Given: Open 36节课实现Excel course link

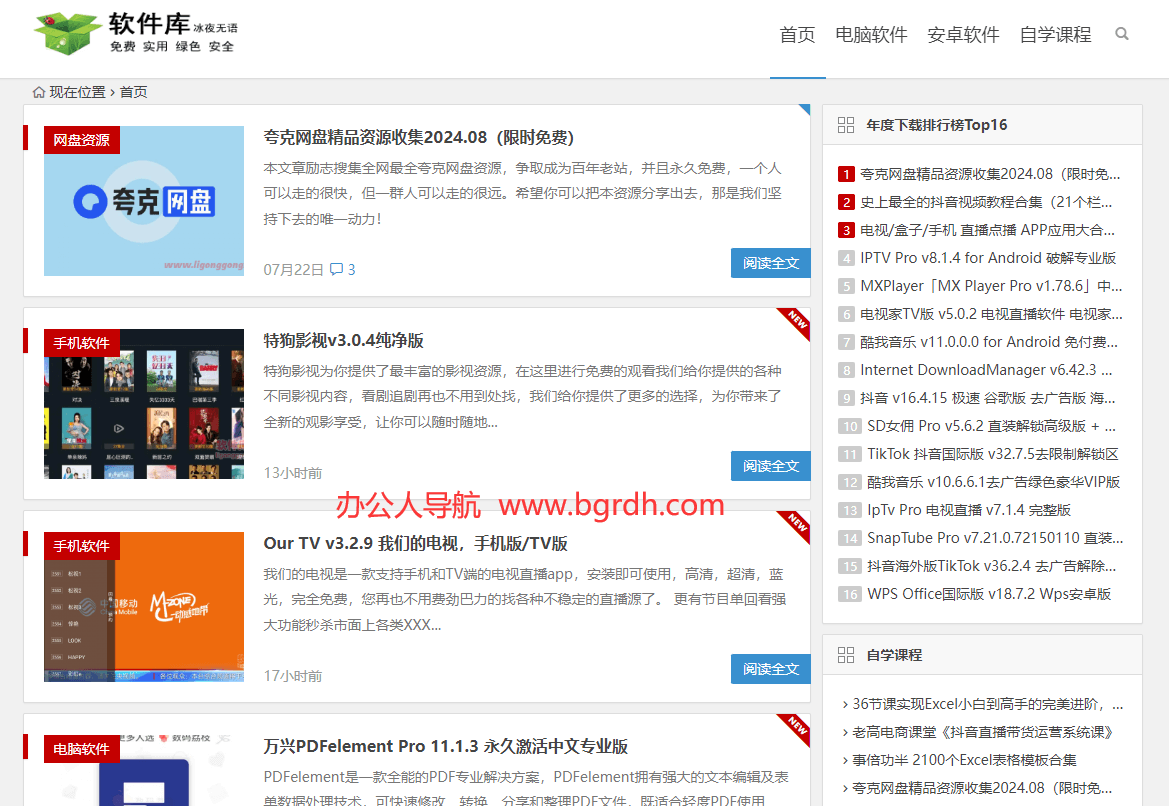Looking at the screenshot, I should (987, 704).
